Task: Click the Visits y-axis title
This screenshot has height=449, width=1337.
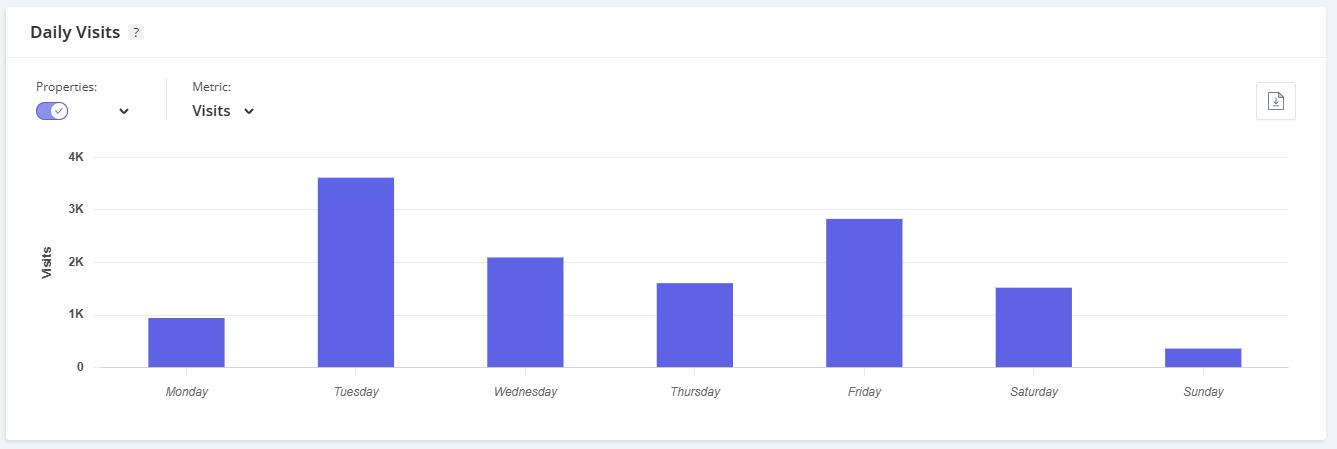Action: coord(47,262)
